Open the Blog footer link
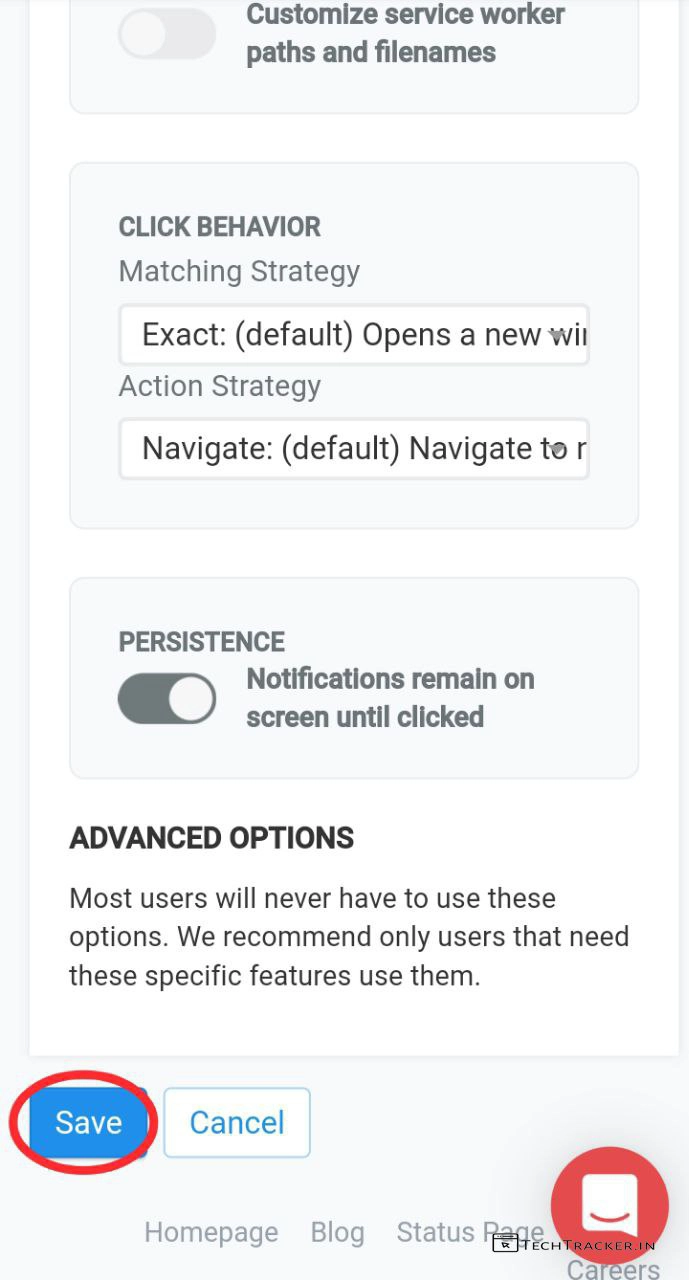The width and height of the screenshot is (689, 1280). click(x=337, y=1232)
